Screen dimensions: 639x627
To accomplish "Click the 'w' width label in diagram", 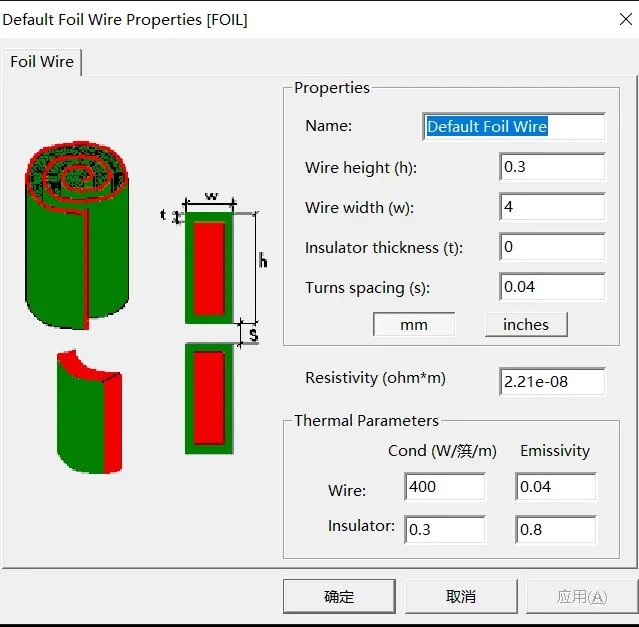I will point(212,196).
